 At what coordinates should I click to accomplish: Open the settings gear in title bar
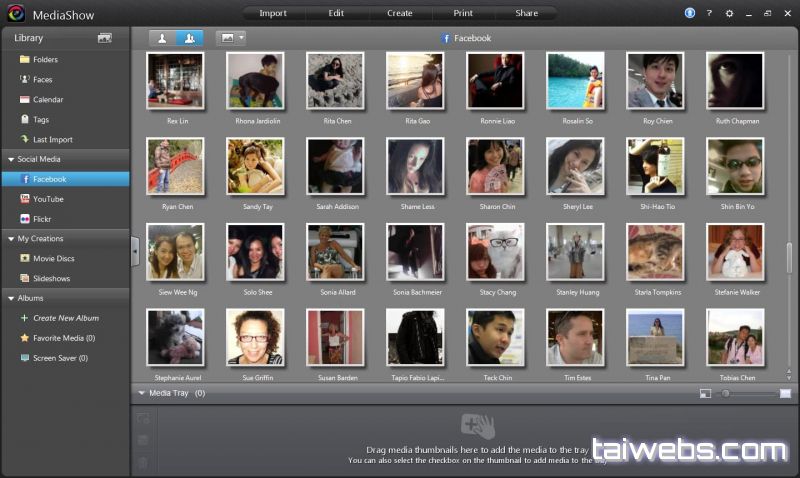729,13
